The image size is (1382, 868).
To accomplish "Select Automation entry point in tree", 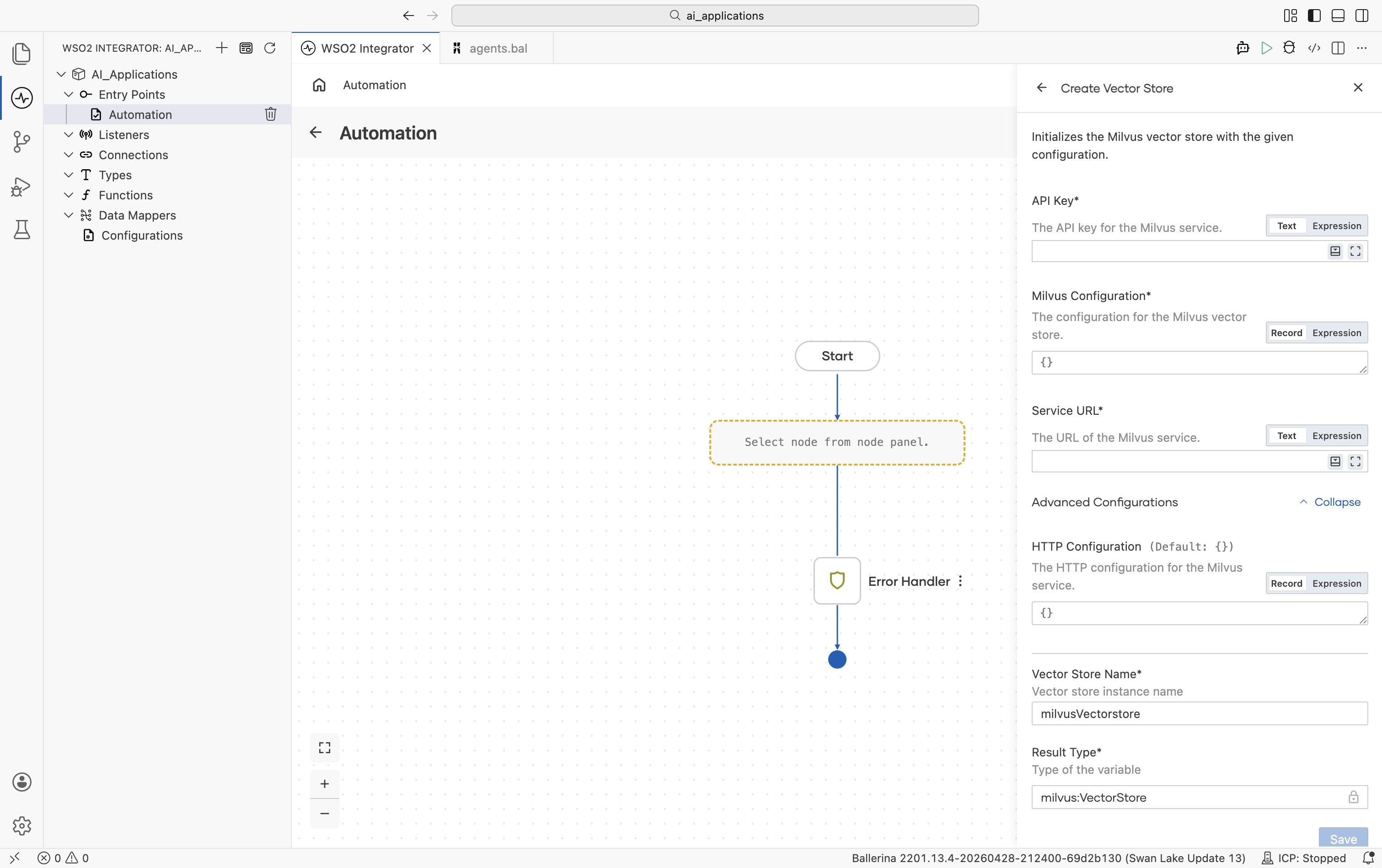I will coord(140,114).
